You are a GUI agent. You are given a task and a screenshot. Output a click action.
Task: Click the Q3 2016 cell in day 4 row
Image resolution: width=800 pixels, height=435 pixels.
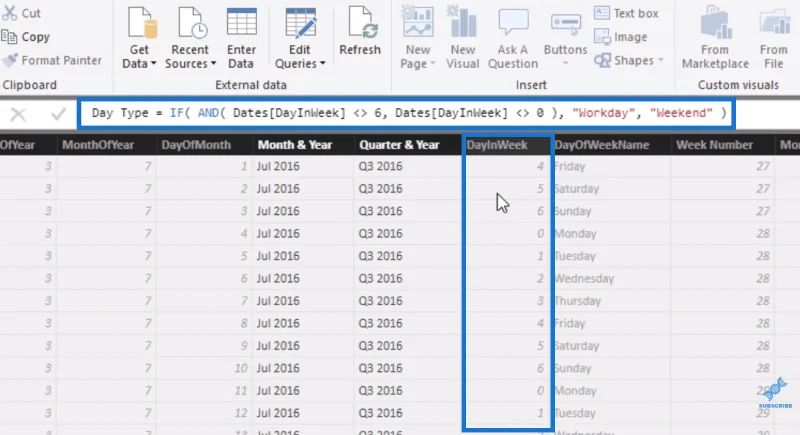[407, 234]
